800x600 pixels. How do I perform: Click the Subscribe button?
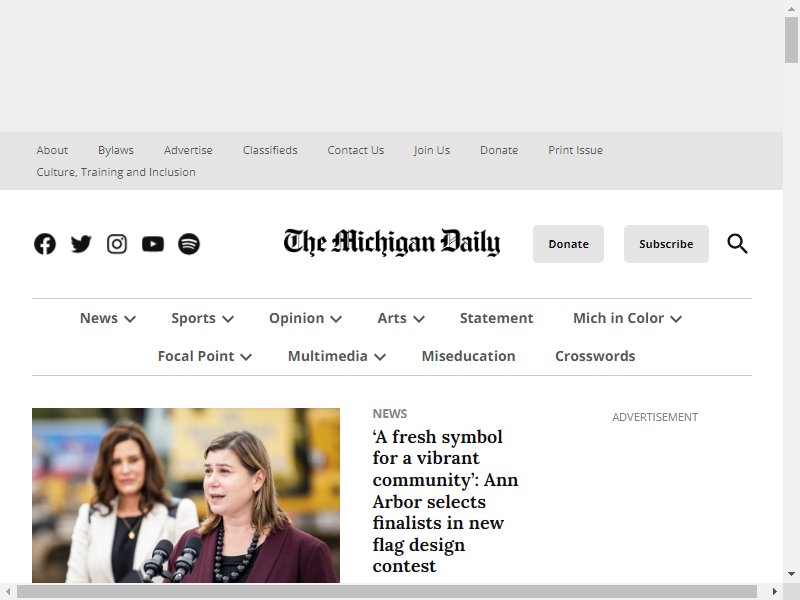point(666,244)
